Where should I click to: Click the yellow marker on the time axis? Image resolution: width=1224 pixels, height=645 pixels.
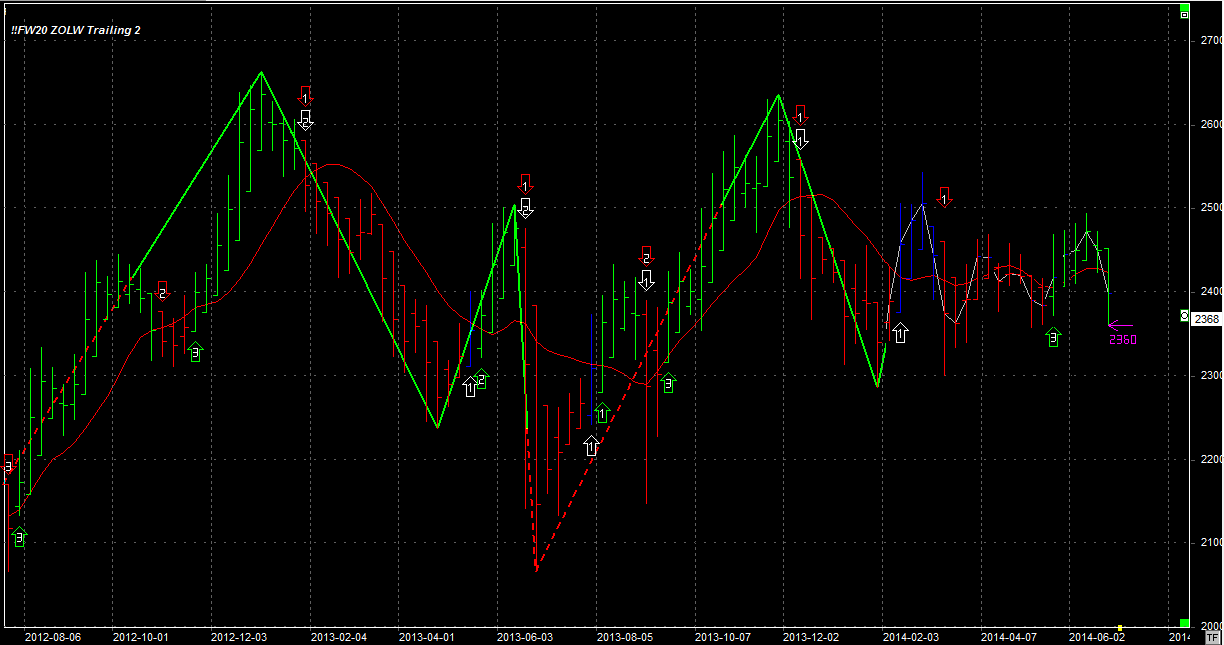[1119, 628]
